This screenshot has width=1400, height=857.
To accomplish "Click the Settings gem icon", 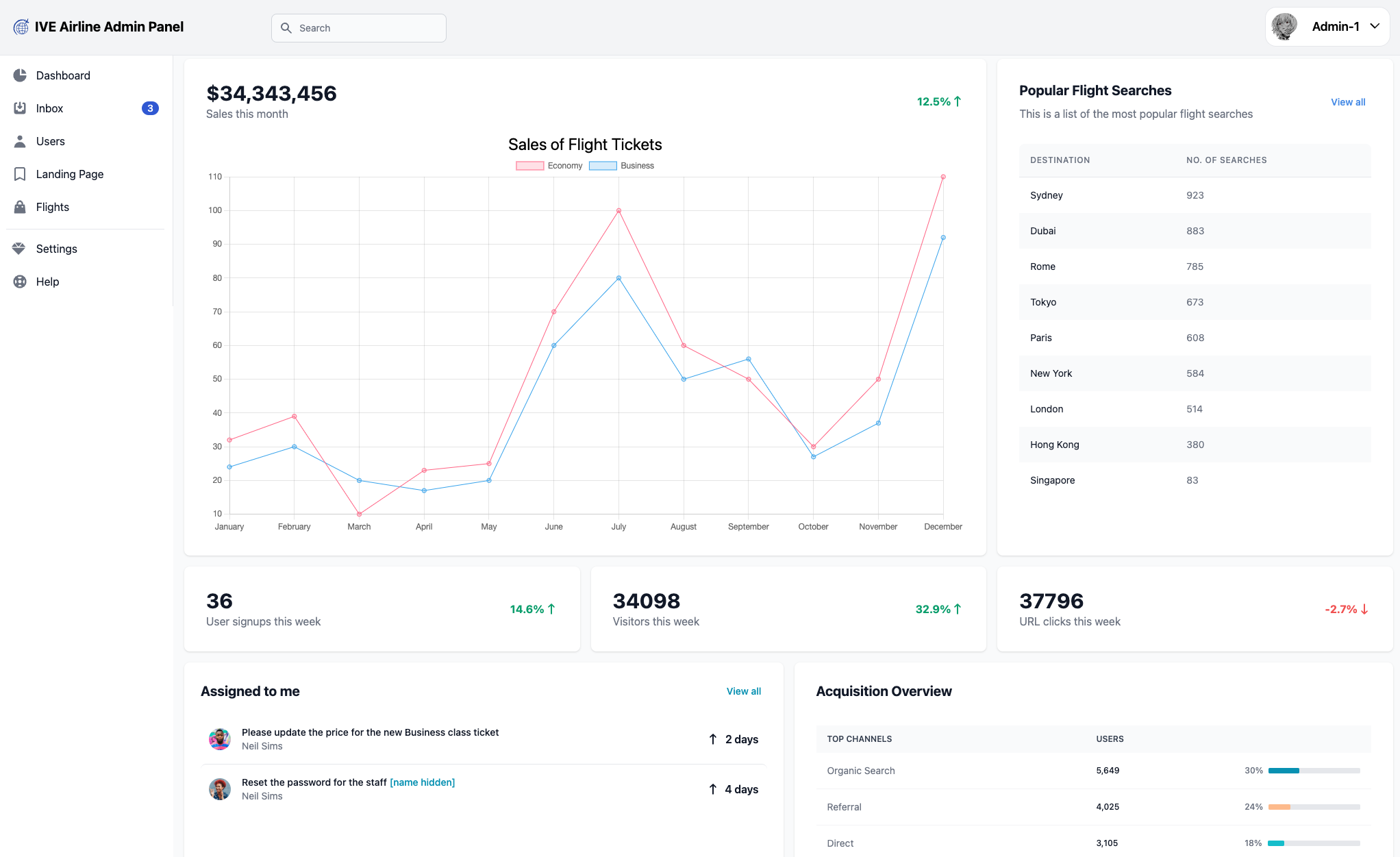I will pyautogui.click(x=19, y=249).
